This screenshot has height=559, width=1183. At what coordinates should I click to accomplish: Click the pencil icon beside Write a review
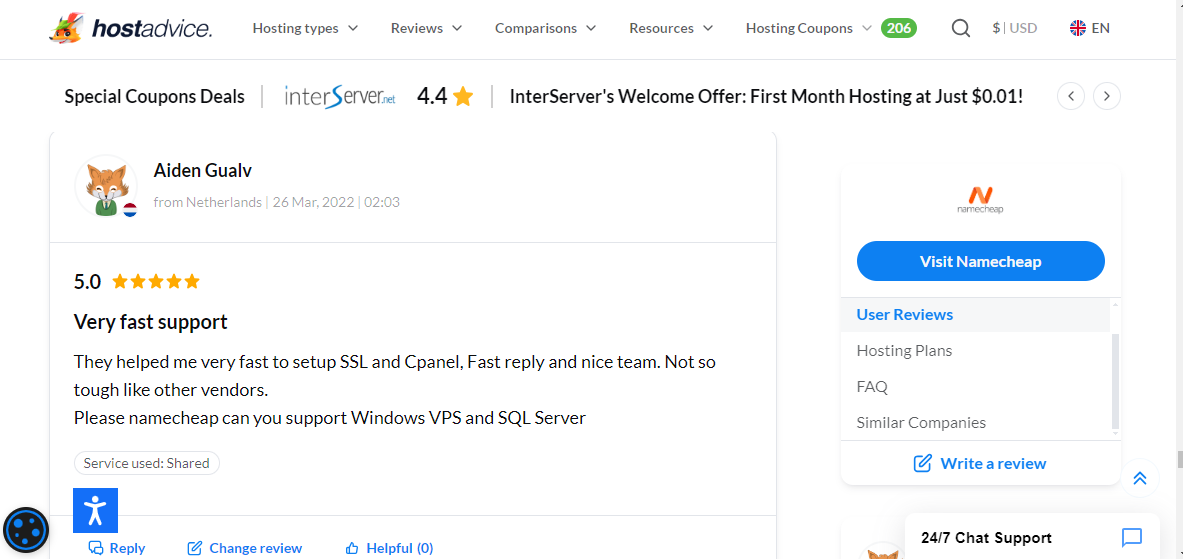click(922, 463)
